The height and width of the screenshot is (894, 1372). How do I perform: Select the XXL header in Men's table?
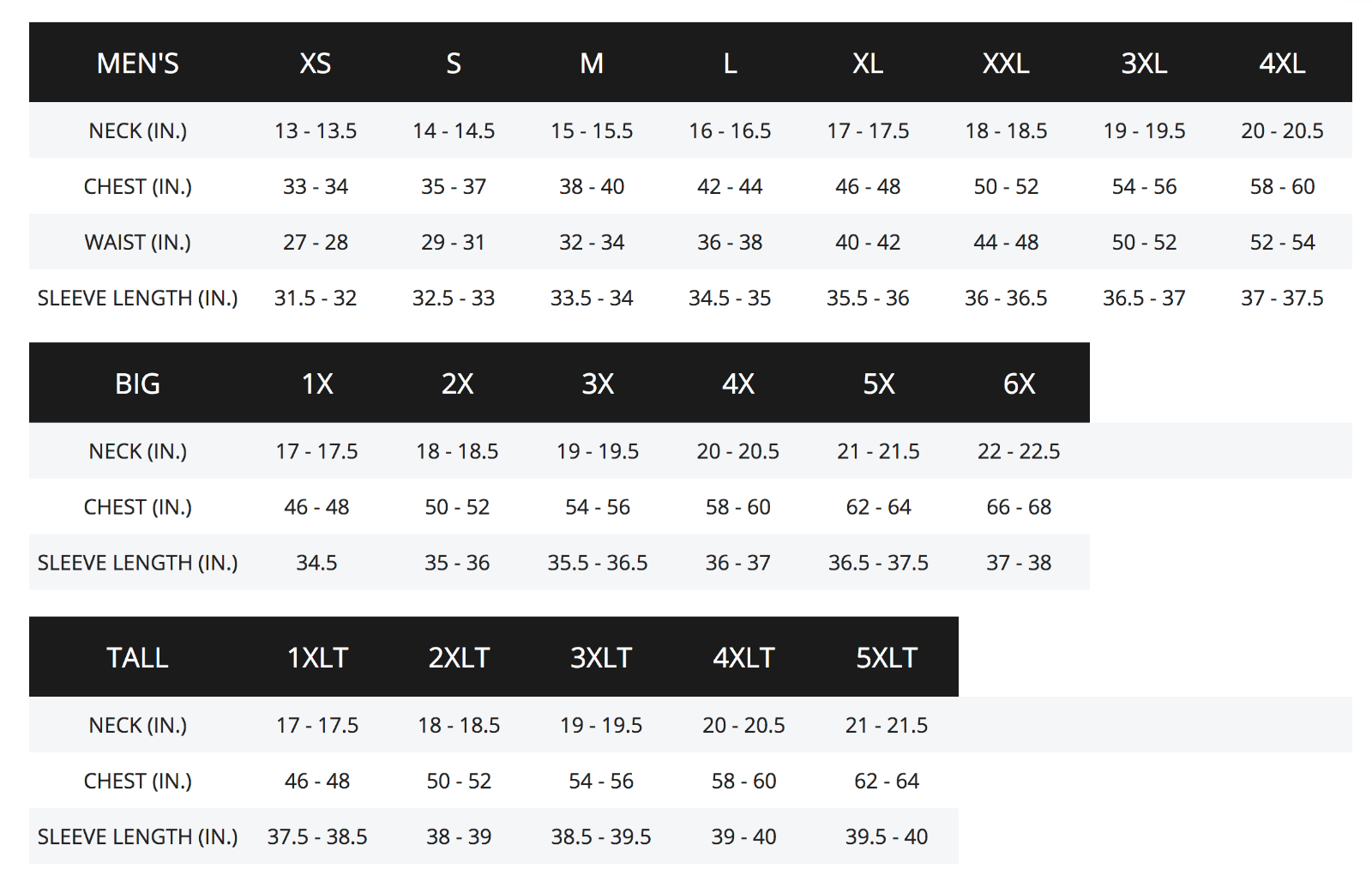point(1006,63)
